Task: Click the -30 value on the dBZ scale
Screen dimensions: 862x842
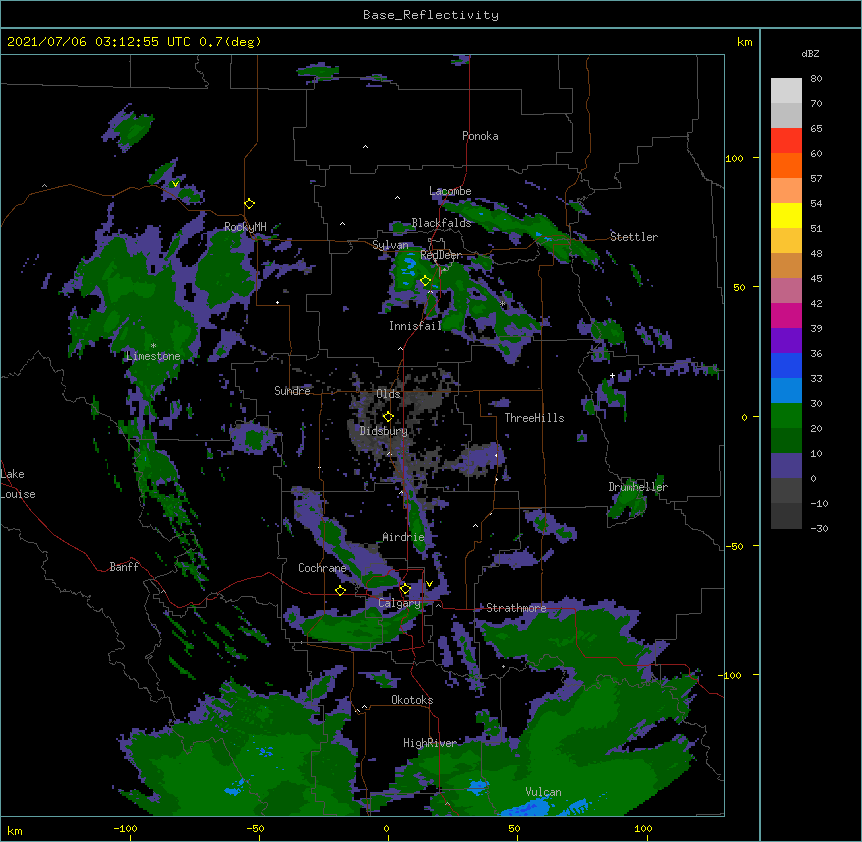Action: click(x=819, y=528)
